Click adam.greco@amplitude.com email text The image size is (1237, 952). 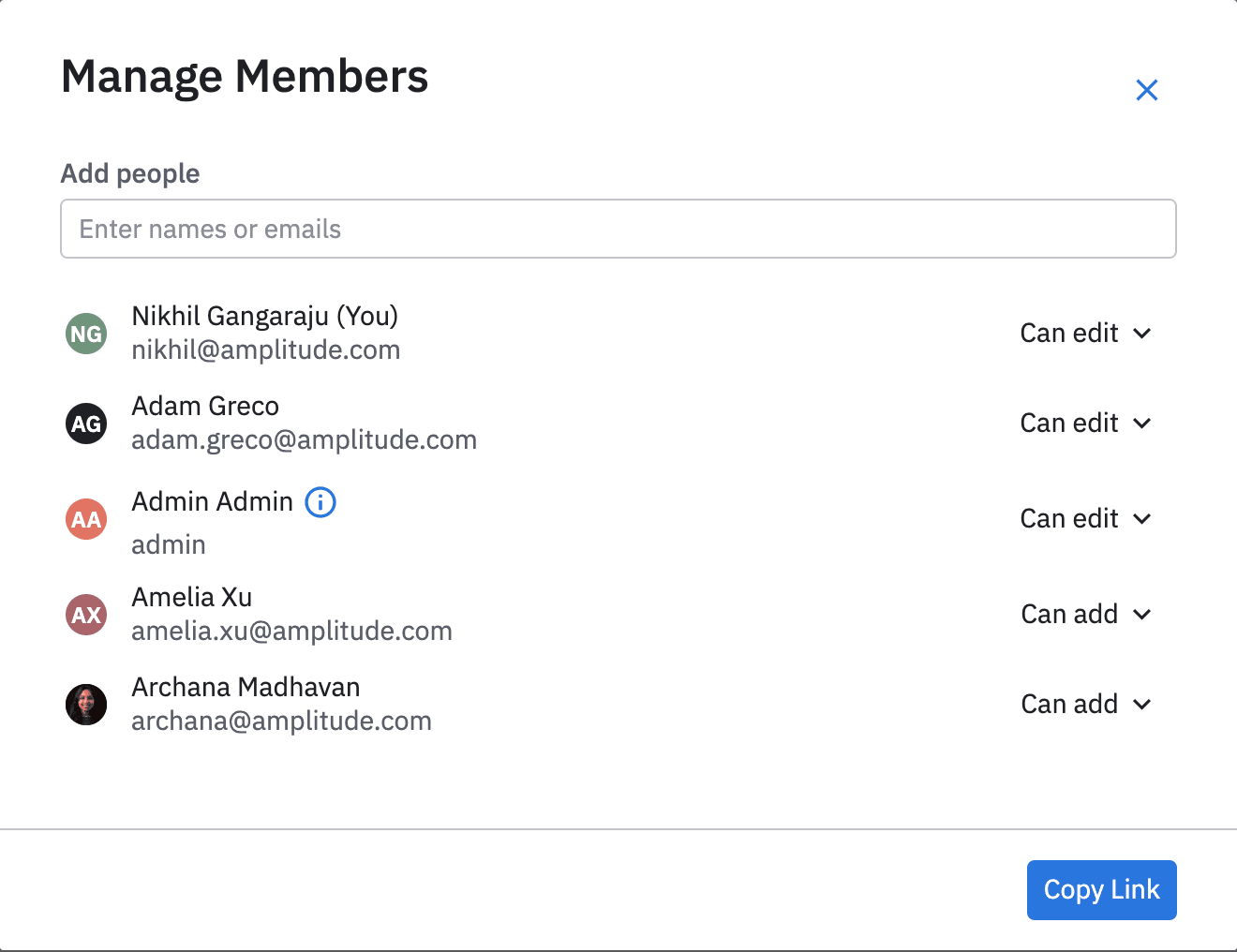[304, 439]
